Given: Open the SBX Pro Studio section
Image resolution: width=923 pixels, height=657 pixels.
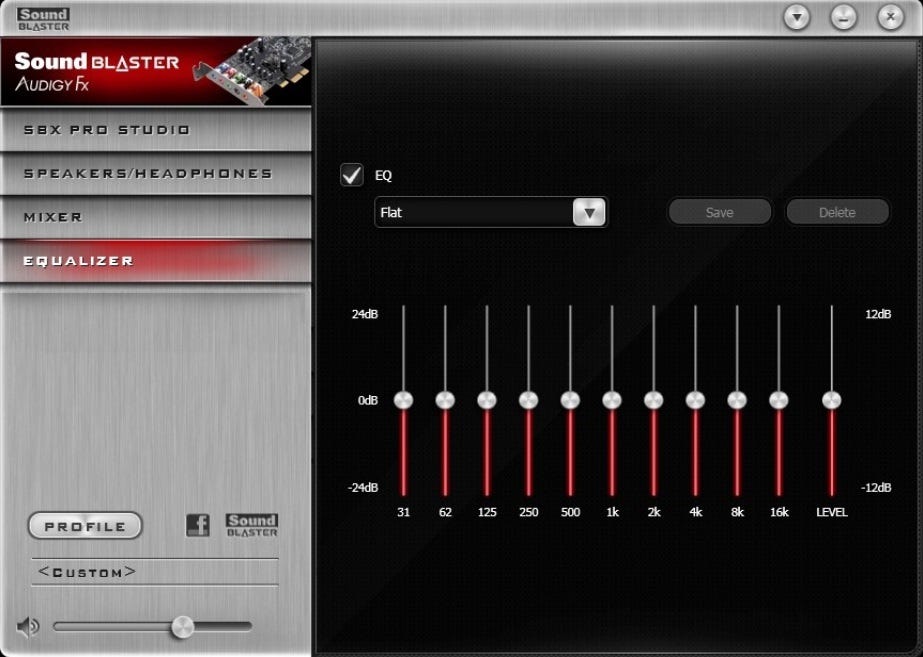Looking at the screenshot, I should click(156, 130).
